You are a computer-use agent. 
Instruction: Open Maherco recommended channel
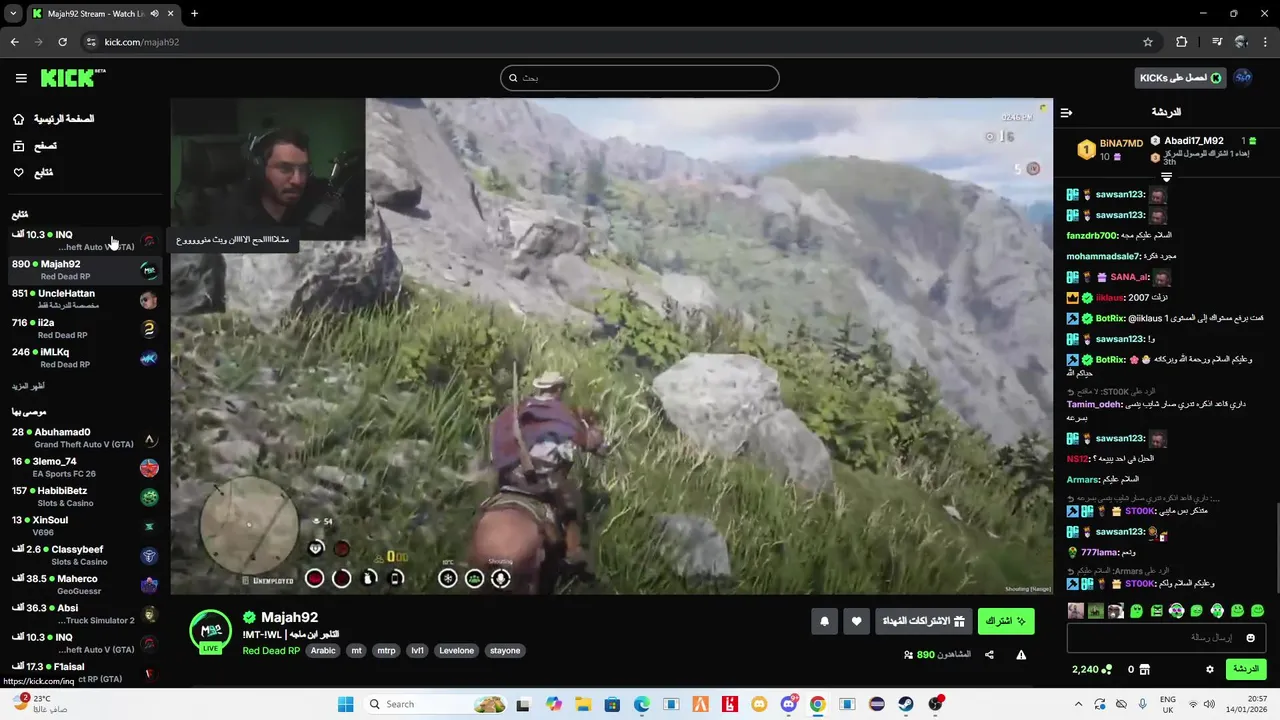coord(84,585)
